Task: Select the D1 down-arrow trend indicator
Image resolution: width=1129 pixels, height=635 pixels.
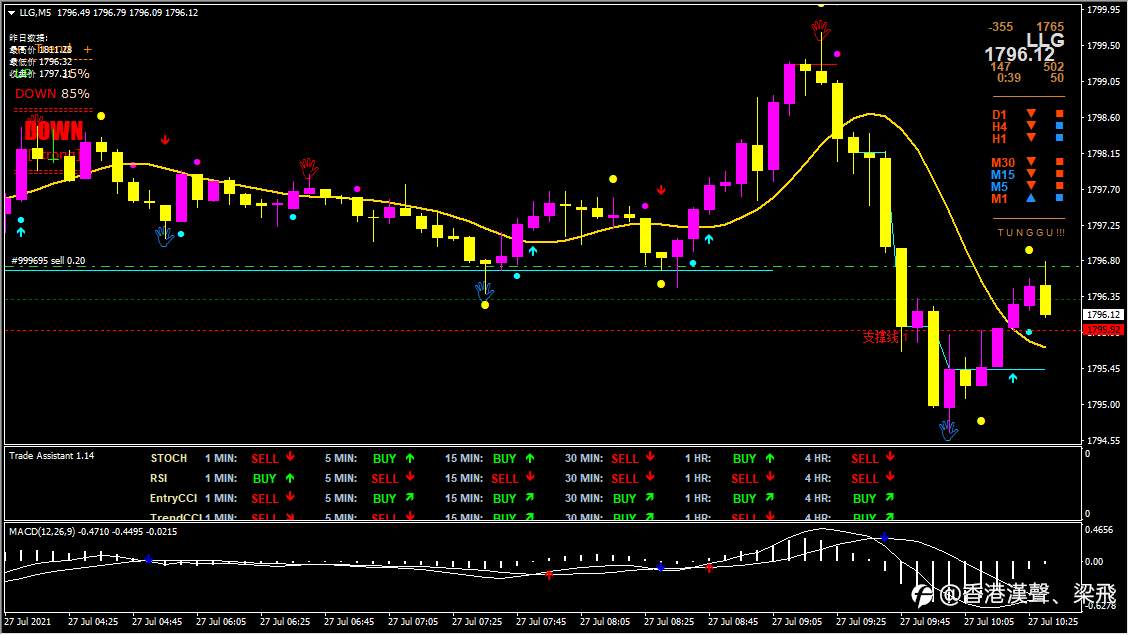Action: [1031, 114]
